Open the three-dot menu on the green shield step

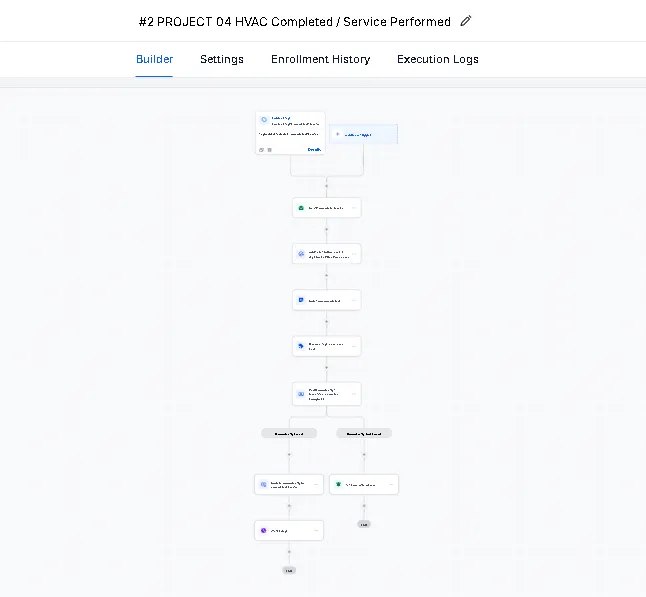pyautogui.click(x=391, y=485)
